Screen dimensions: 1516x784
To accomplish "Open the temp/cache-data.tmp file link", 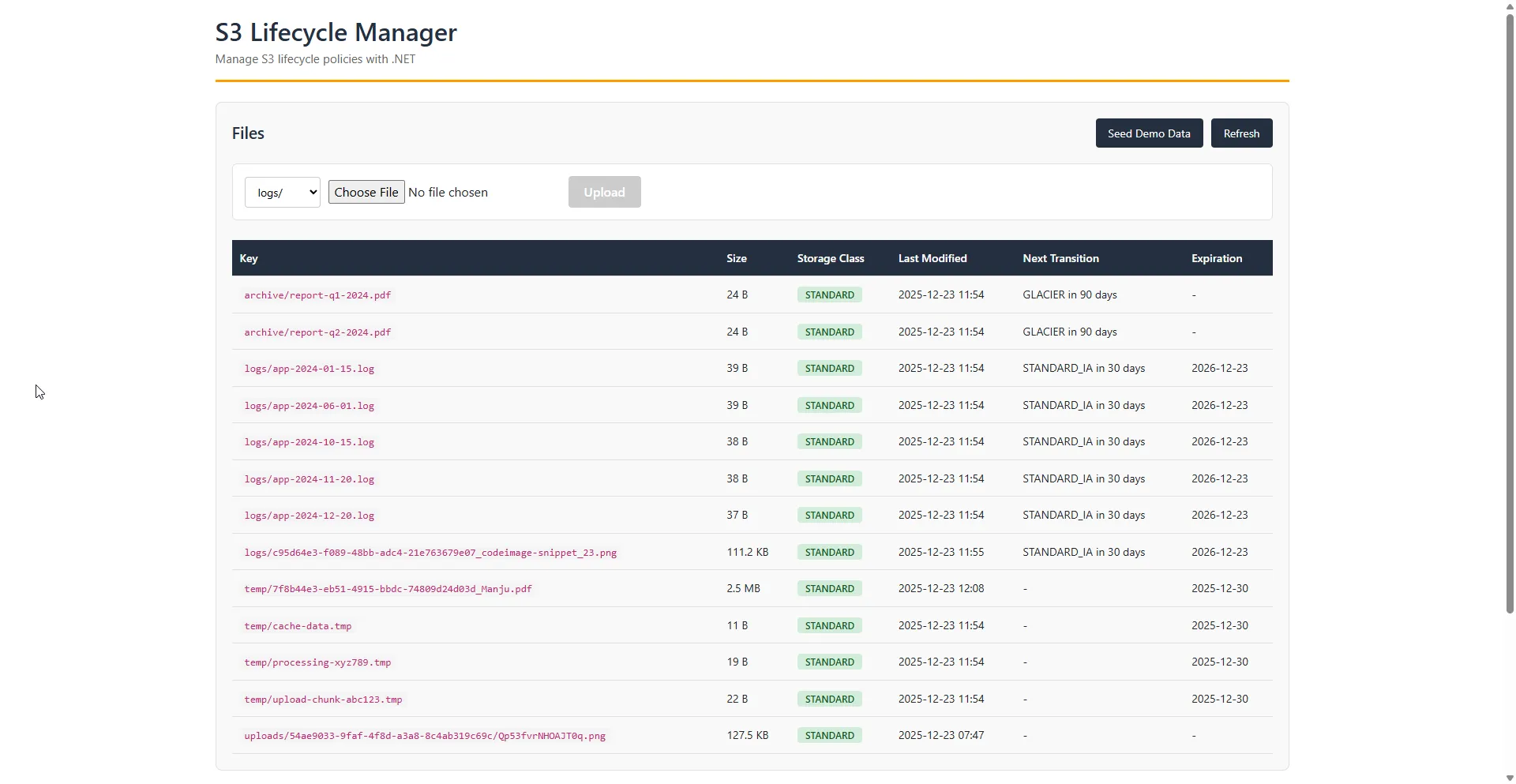I will [298, 625].
